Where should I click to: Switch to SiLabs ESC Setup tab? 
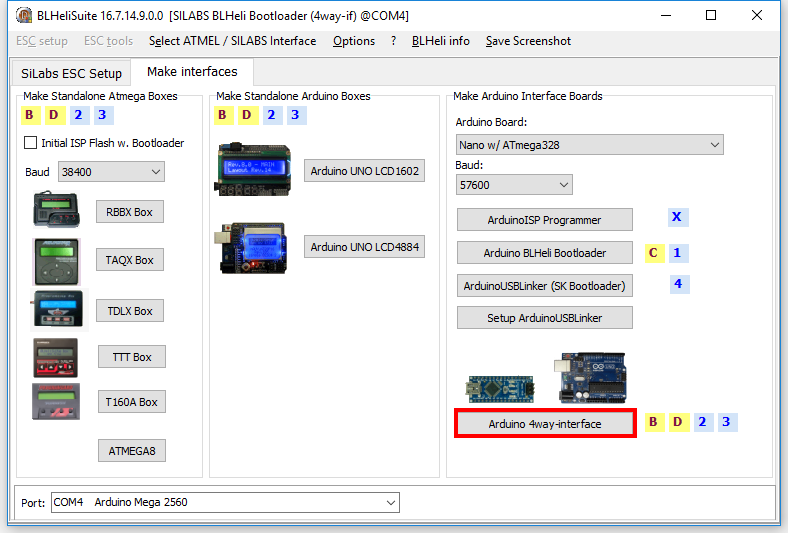click(x=71, y=73)
